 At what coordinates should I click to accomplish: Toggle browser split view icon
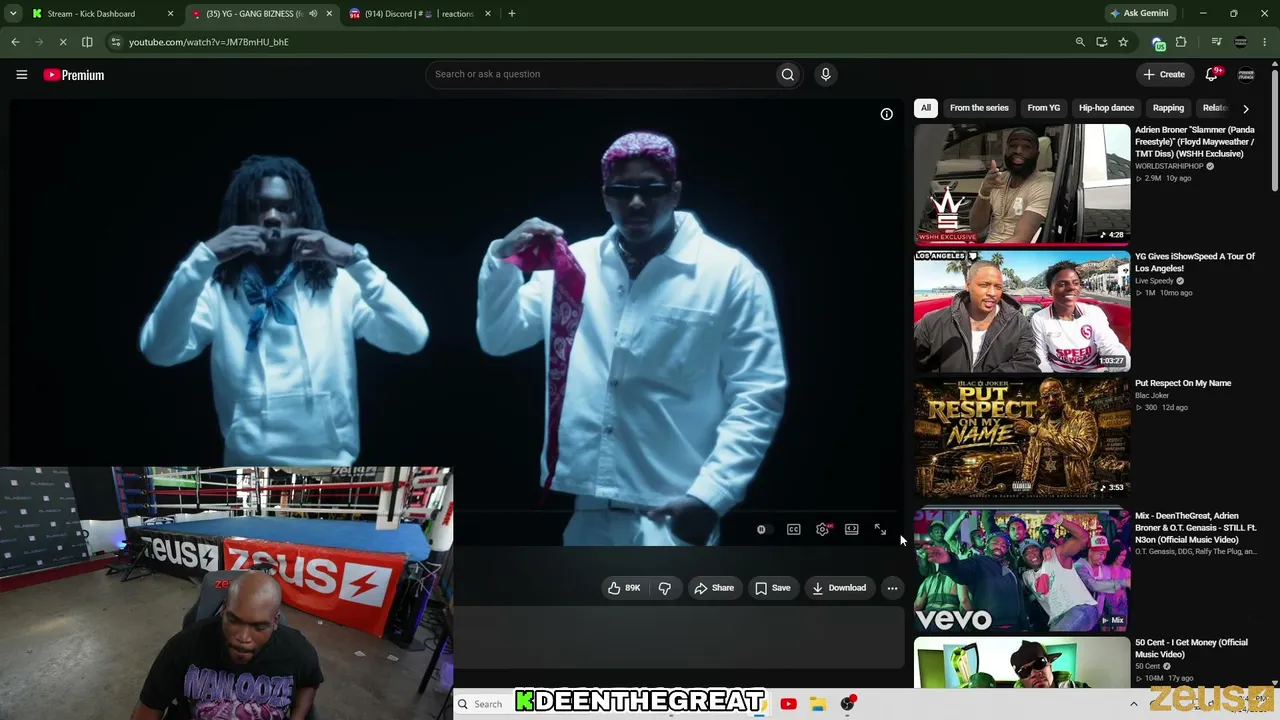tap(87, 42)
